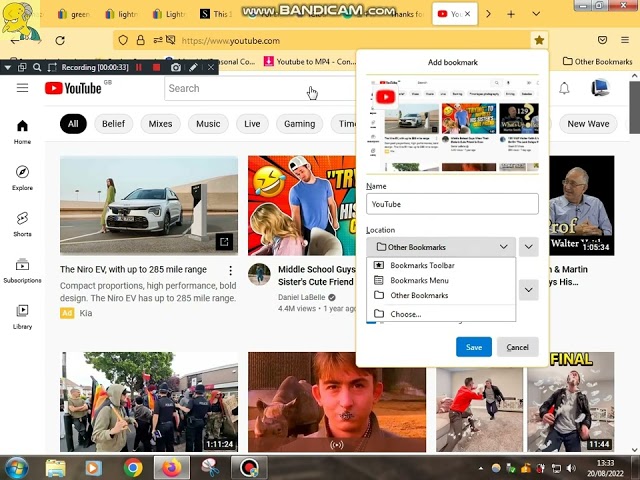
Task: Select Bookmarks Toolbar from location list
Action: [441, 265]
